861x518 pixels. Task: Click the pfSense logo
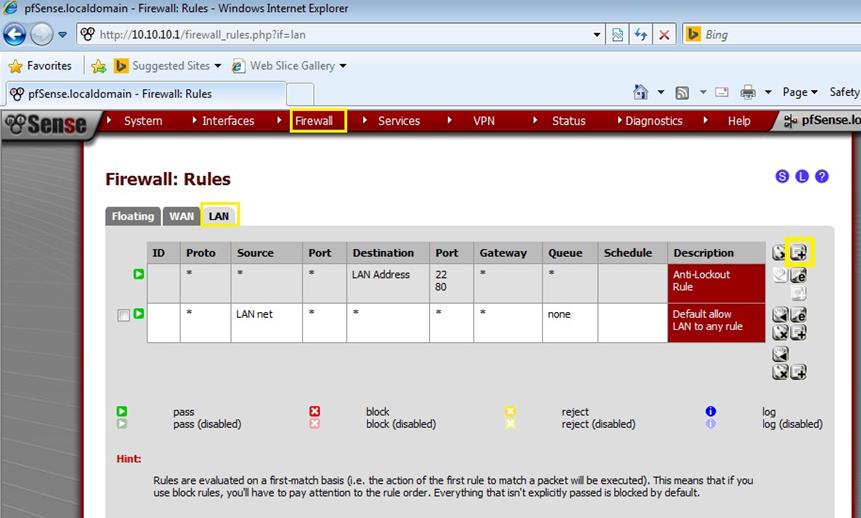(46, 124)
